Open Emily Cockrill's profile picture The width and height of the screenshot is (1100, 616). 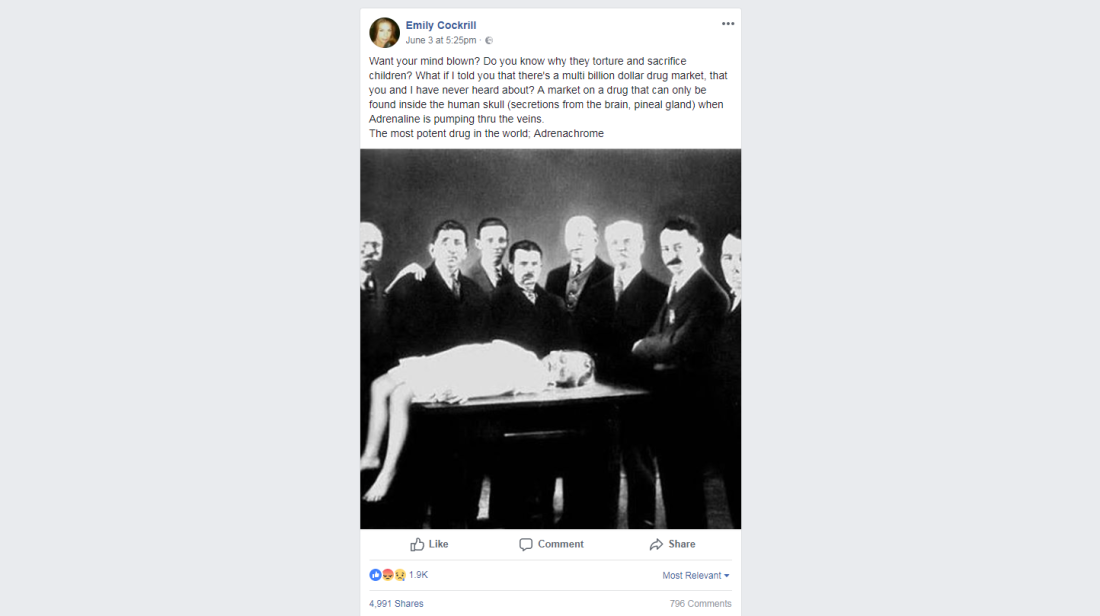384,32
